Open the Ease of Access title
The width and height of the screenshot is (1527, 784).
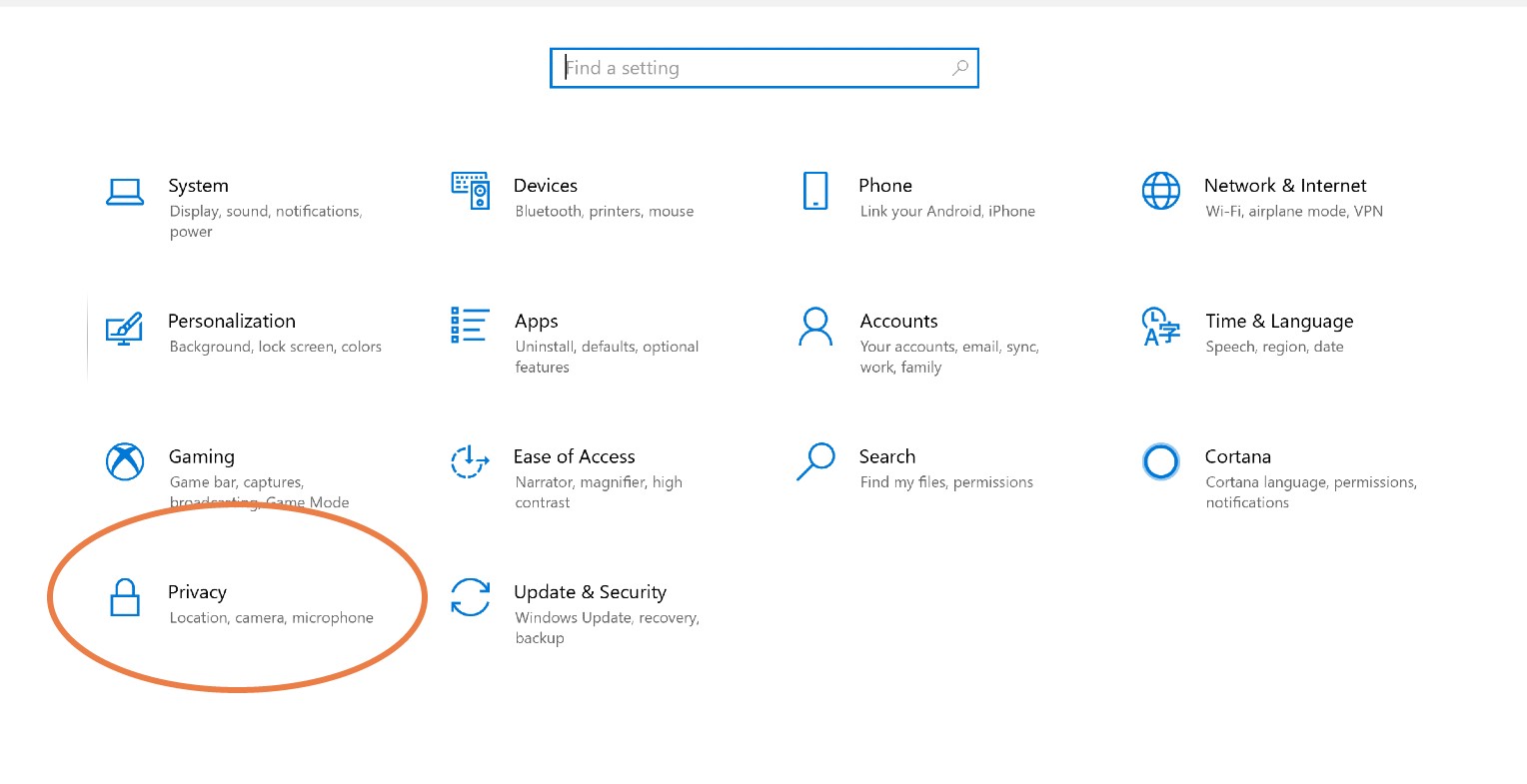pos(575,456)
